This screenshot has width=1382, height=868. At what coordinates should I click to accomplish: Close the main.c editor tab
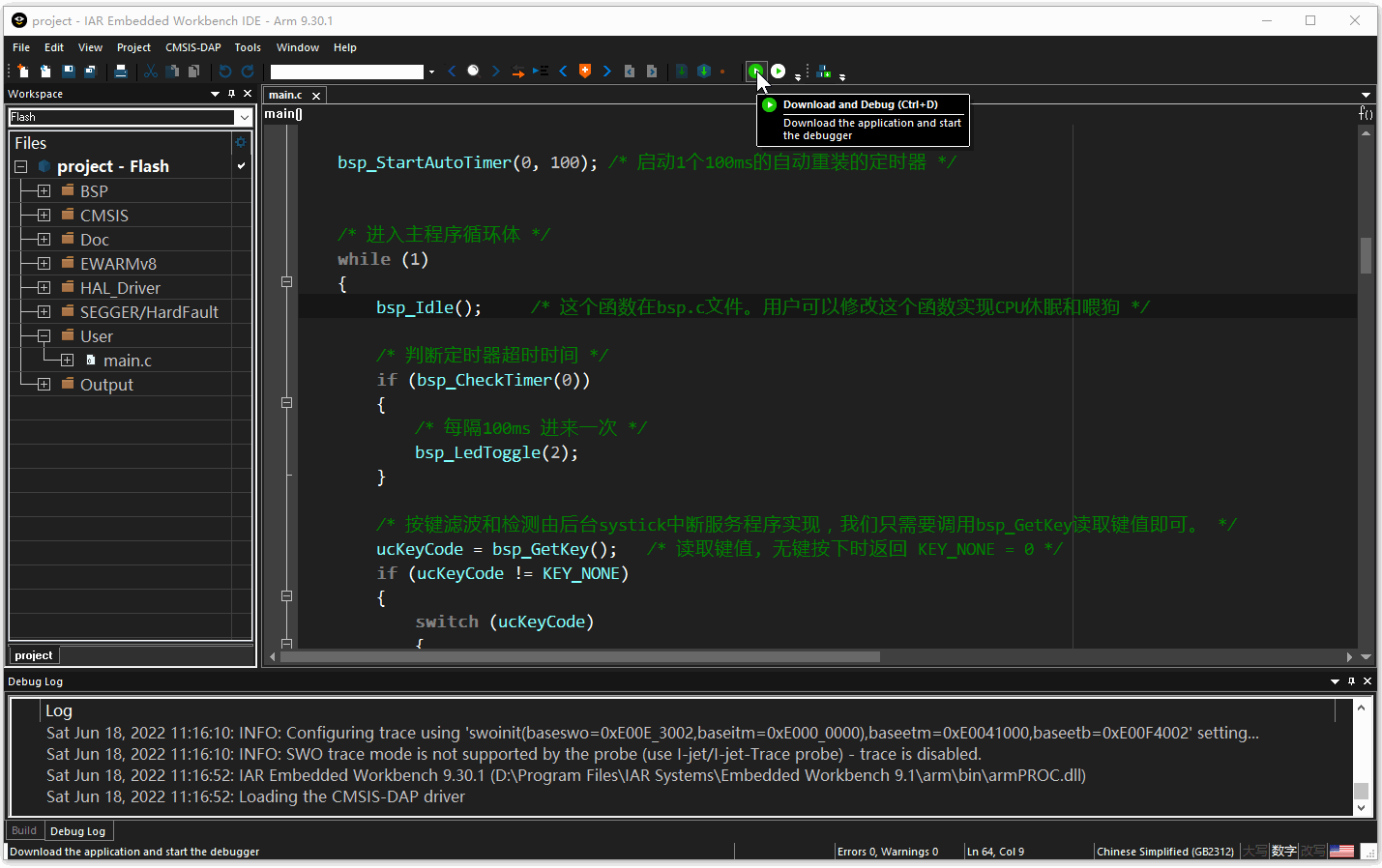[316, 96]
